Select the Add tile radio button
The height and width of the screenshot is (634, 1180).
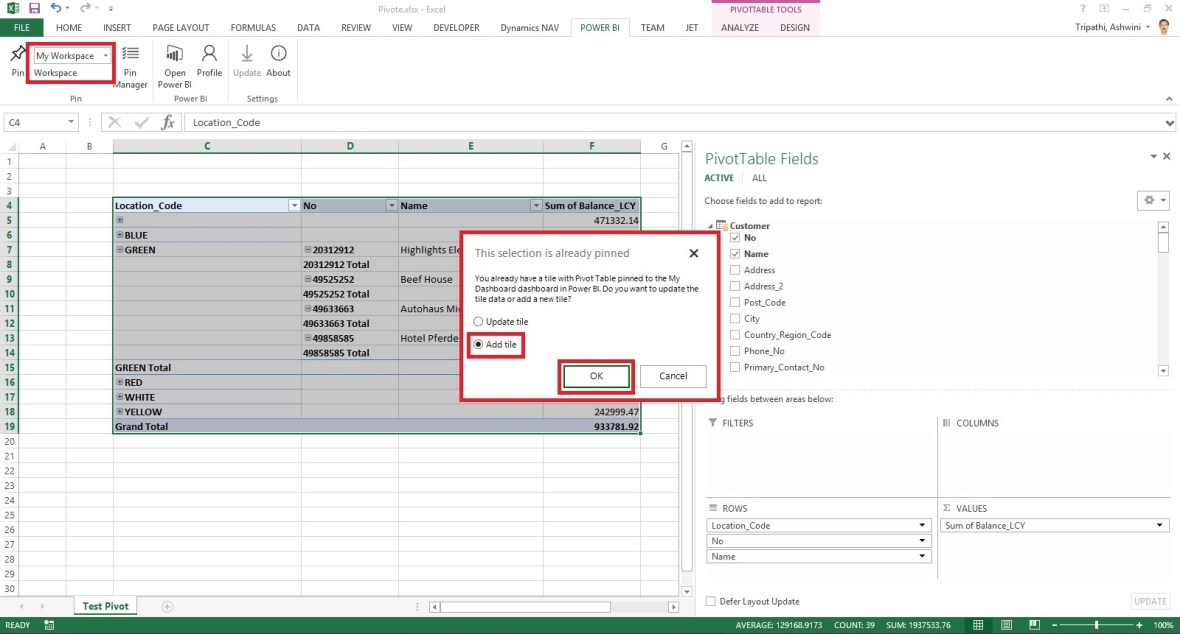point(479,344)
